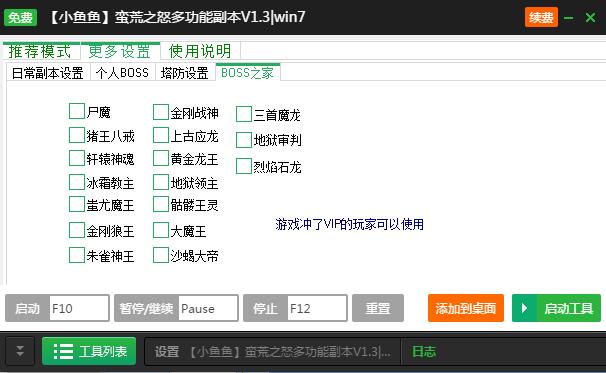Select the BOSS之家 sub-tab
Image resolution: width=606 pixels, height=373 pixels.
247,72
